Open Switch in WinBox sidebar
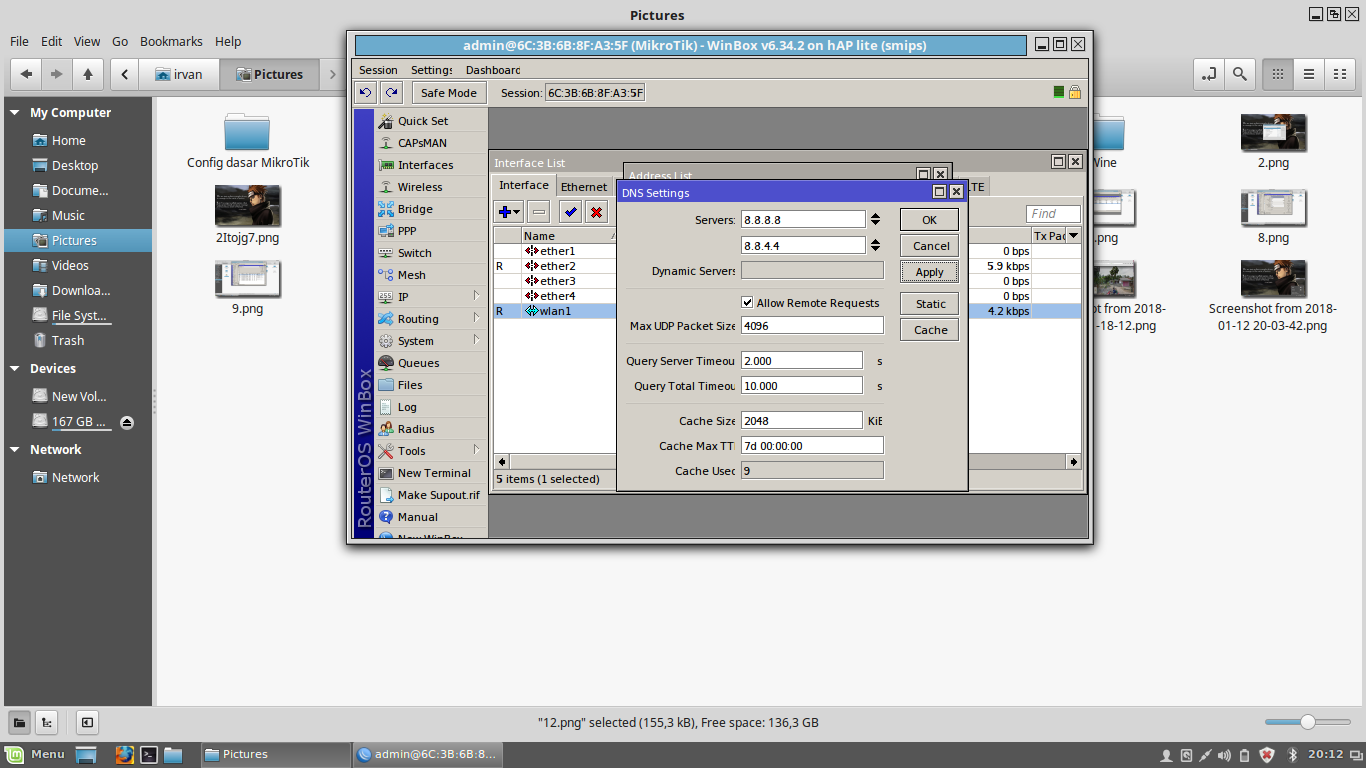This screenshot has height=768, width=1366. (x=414, y=253)
